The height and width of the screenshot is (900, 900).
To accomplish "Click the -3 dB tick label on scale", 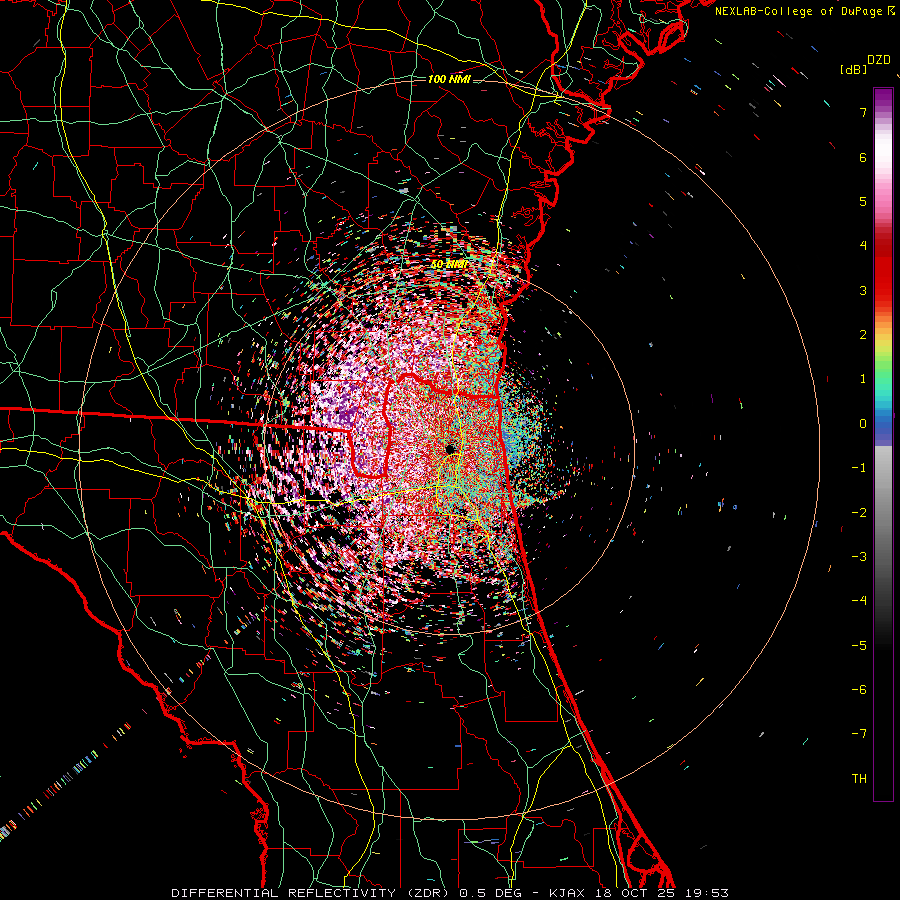I will point(859,557).
